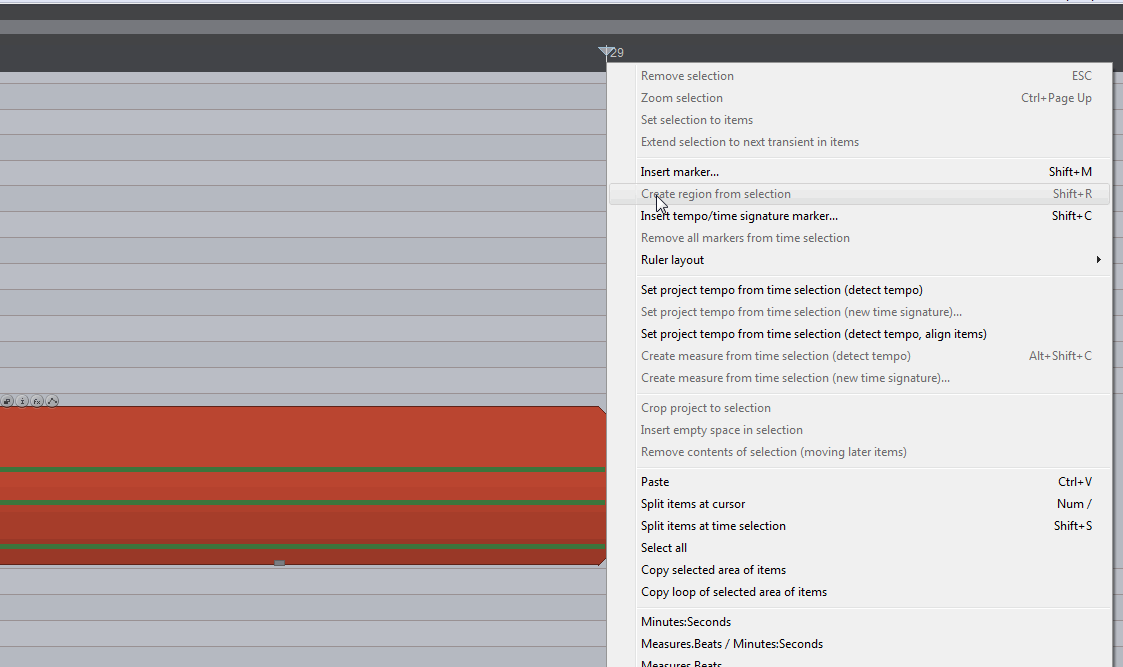Select Copy loop of selected area
The image size is (1123, 667).
pyautogui.click(x=734, y=592)
